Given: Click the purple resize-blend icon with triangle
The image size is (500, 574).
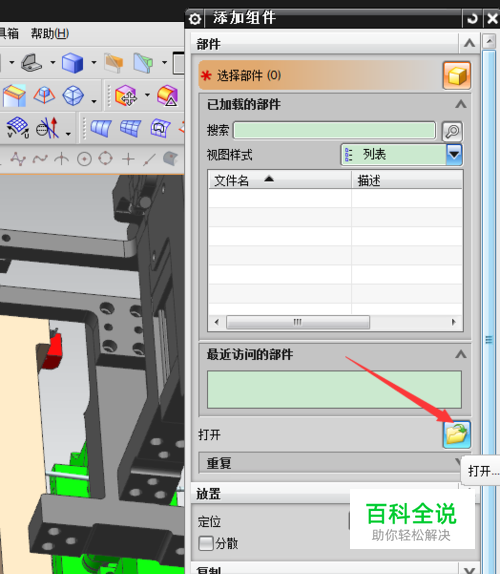Looking at the screenshot, I should [168, 96].
